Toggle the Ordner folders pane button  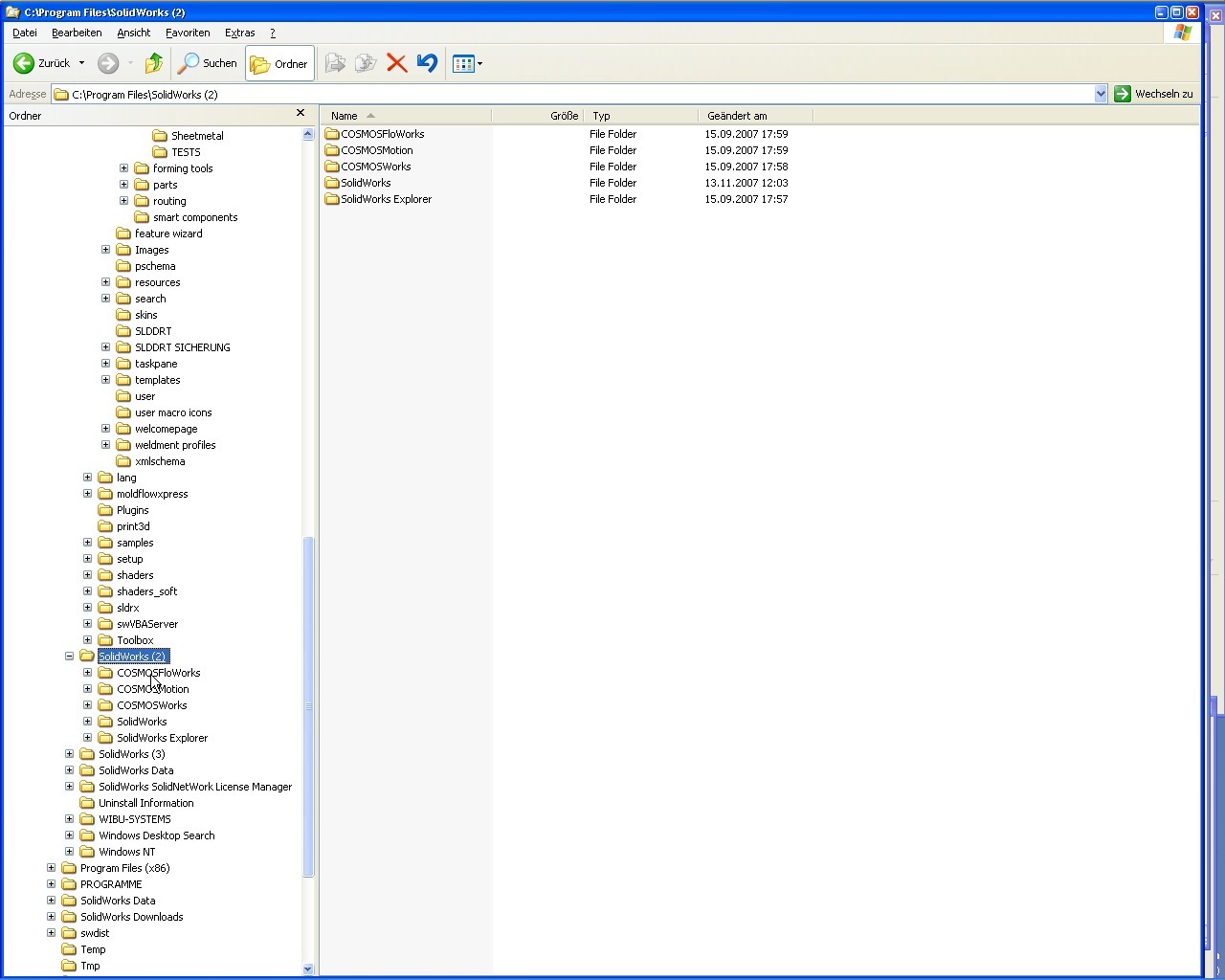[x=279, y=63]
